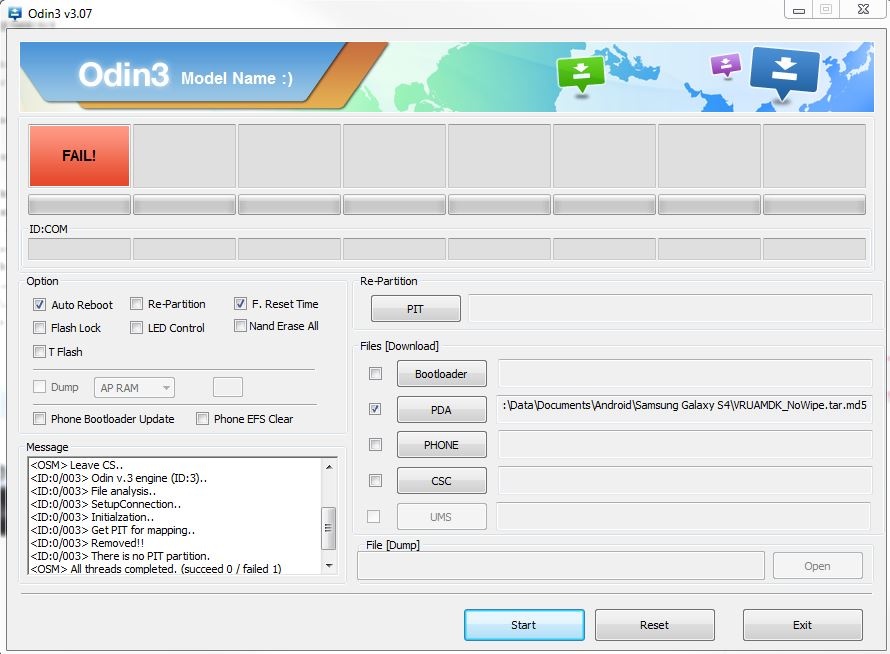The image size is (890, 654).
Task: Tick the checkbox beside CSC button
Action: click(375, 480)
